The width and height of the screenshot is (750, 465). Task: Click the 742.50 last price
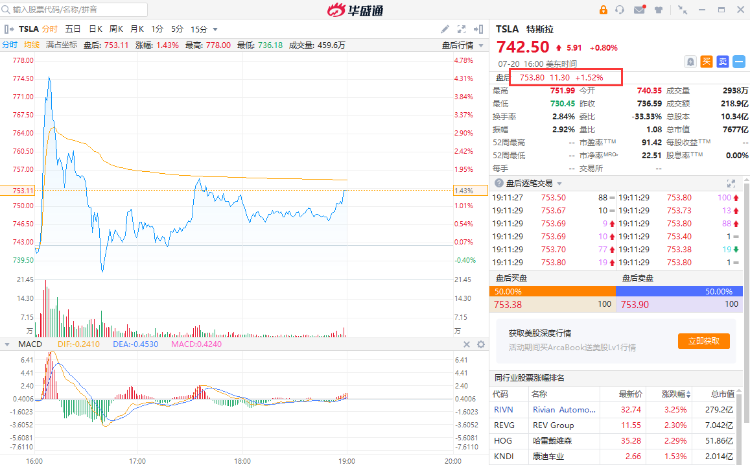pyautogui.click(x=523, y=47)
